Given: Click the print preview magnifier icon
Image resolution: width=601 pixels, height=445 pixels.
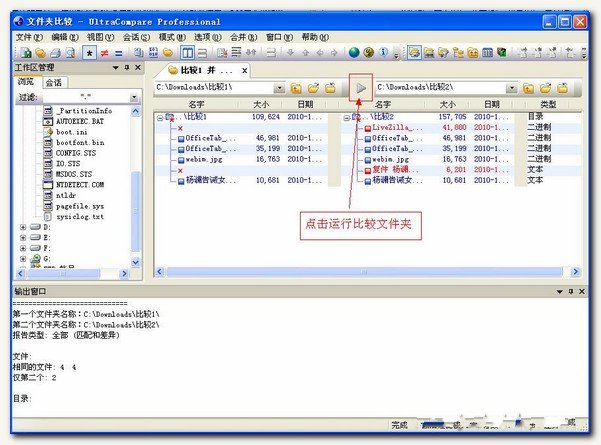Looking at the screenshot, I should point(71,53).
